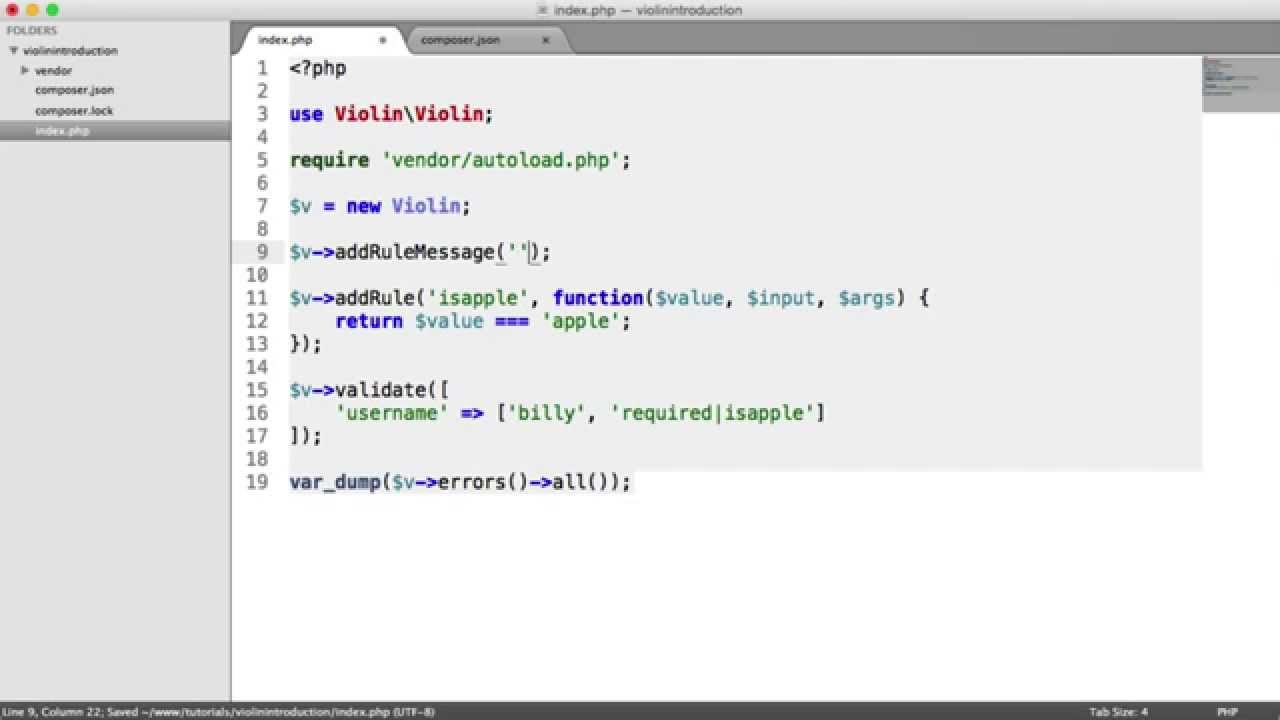Click the minimap code preview

[1240, 84]
